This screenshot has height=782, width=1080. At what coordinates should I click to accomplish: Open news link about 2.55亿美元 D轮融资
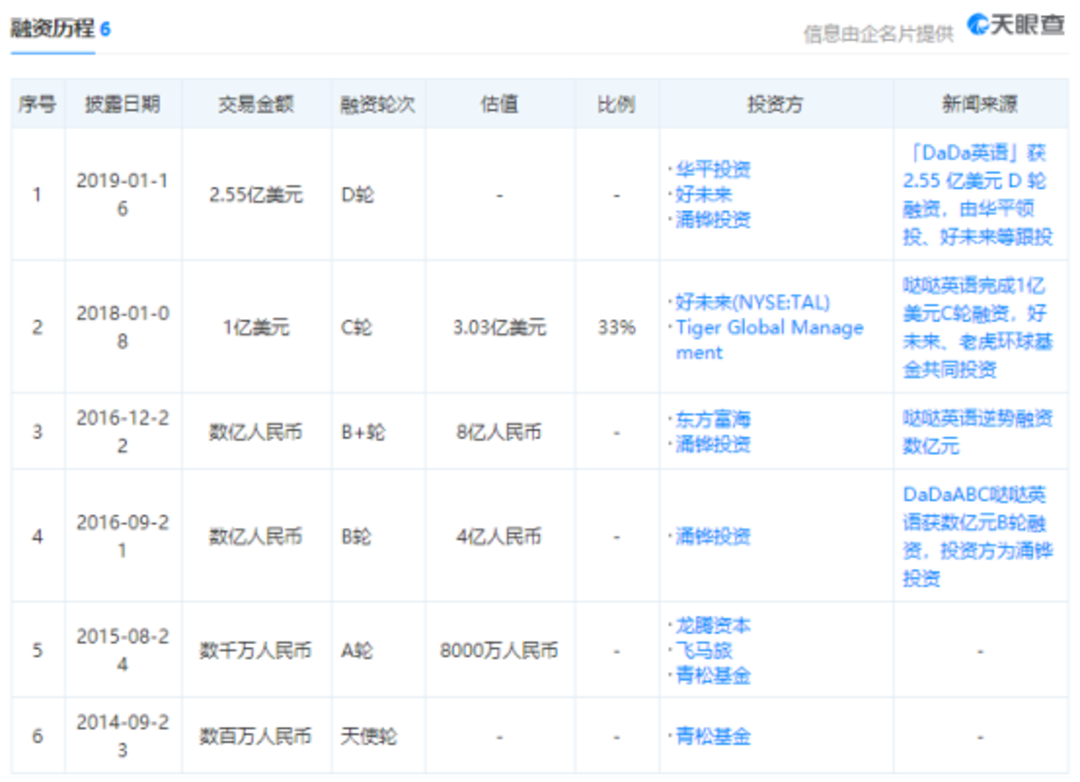click(x=977, y=194)
